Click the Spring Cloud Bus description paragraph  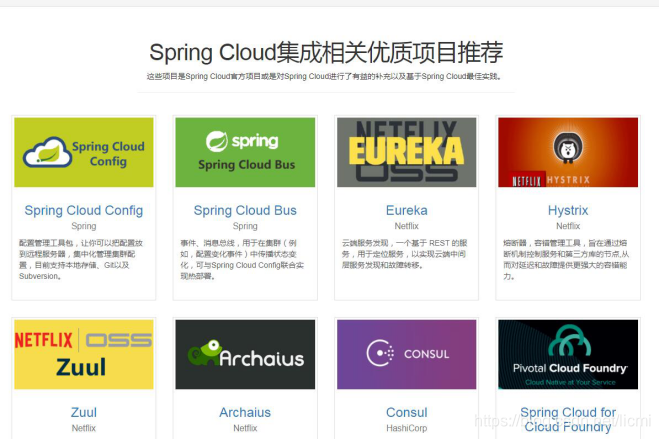coord(242,260)
